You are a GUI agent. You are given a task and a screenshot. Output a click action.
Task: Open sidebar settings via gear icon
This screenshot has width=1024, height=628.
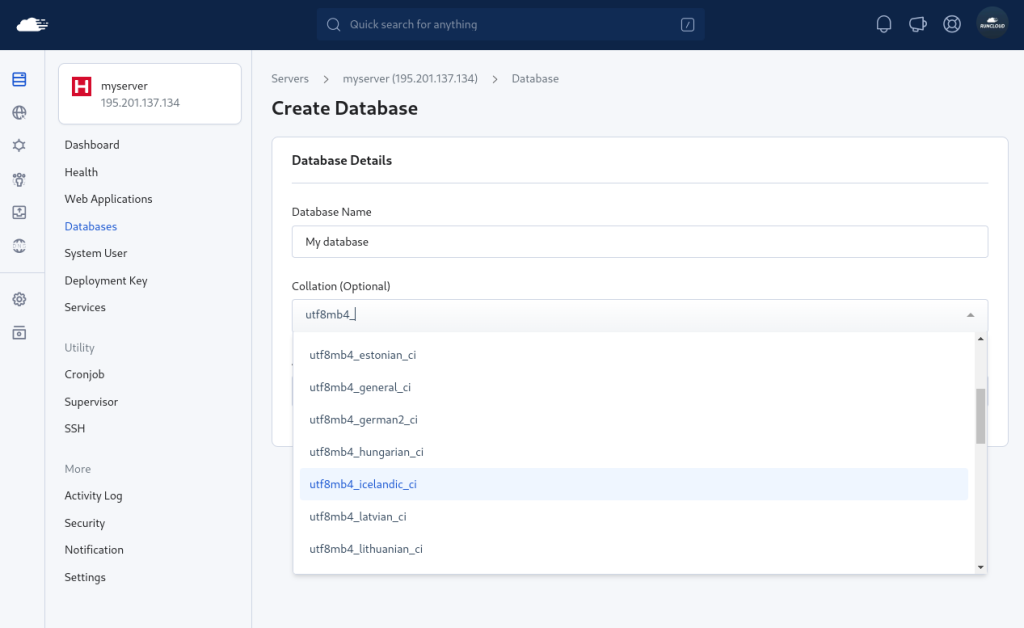[18, 299]
